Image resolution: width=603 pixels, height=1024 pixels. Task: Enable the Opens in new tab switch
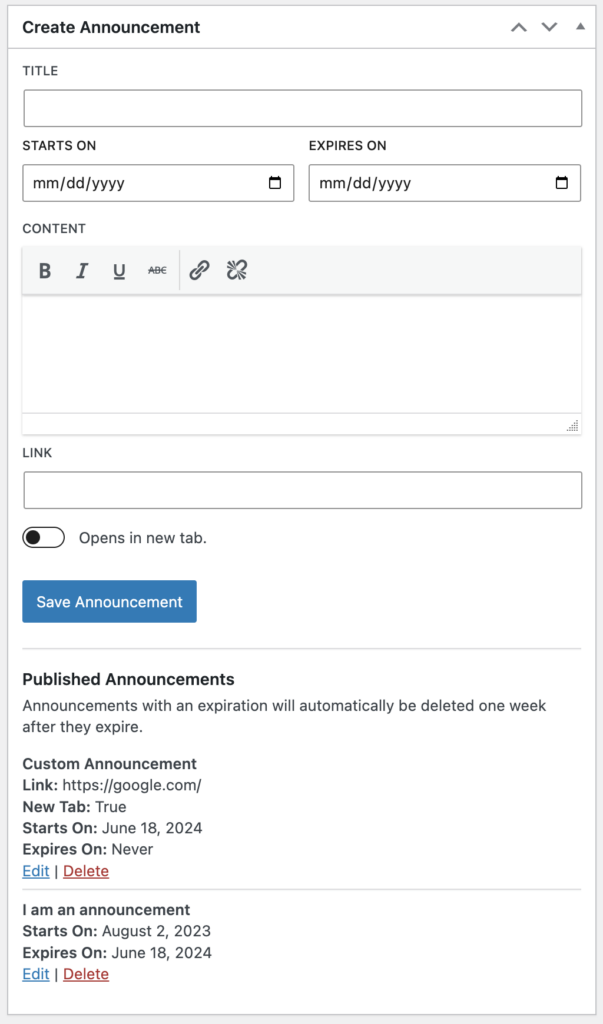tap(43, 538)
